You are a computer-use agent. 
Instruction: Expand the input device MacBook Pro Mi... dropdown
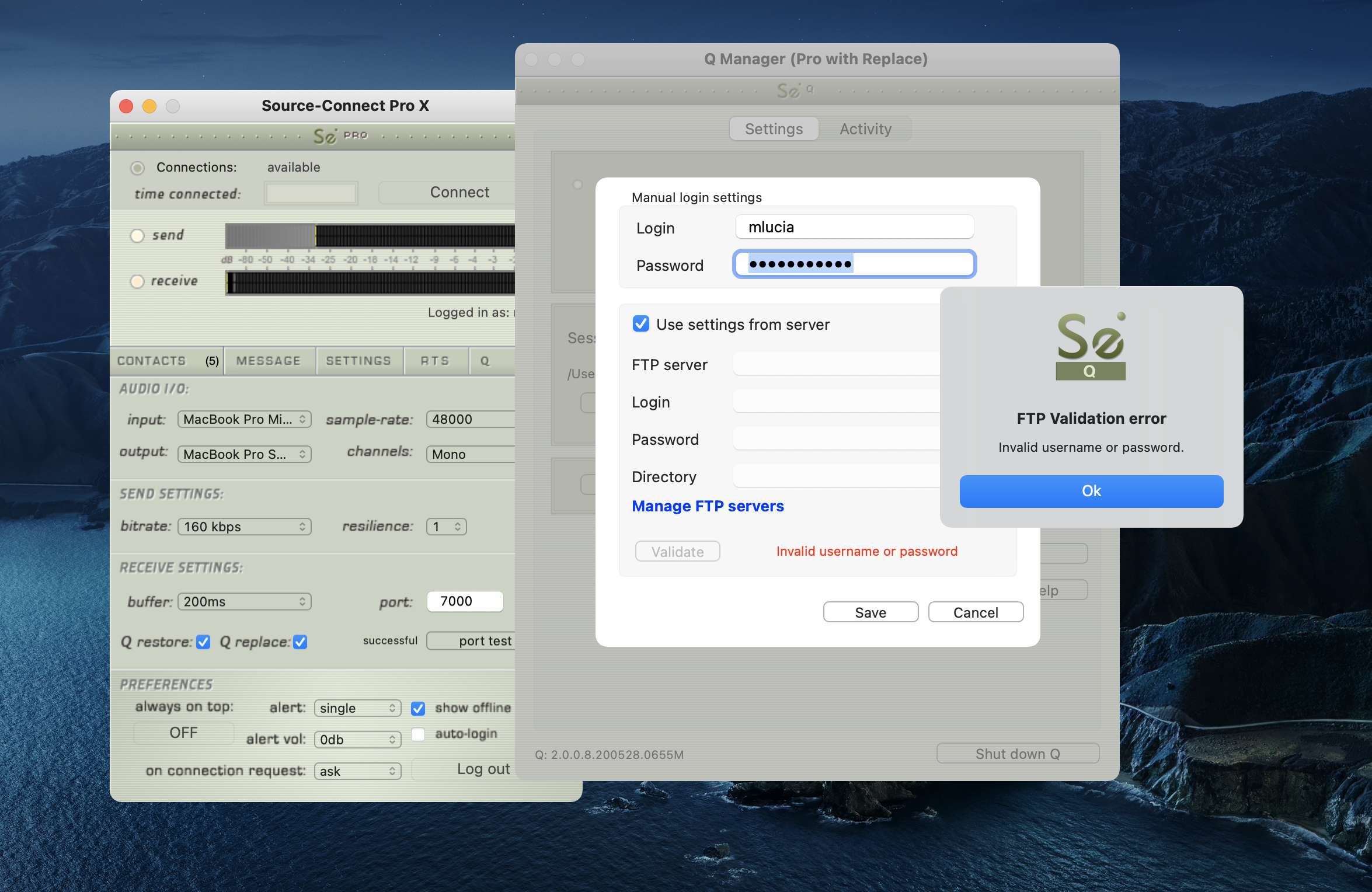click(x=244, y=419)
